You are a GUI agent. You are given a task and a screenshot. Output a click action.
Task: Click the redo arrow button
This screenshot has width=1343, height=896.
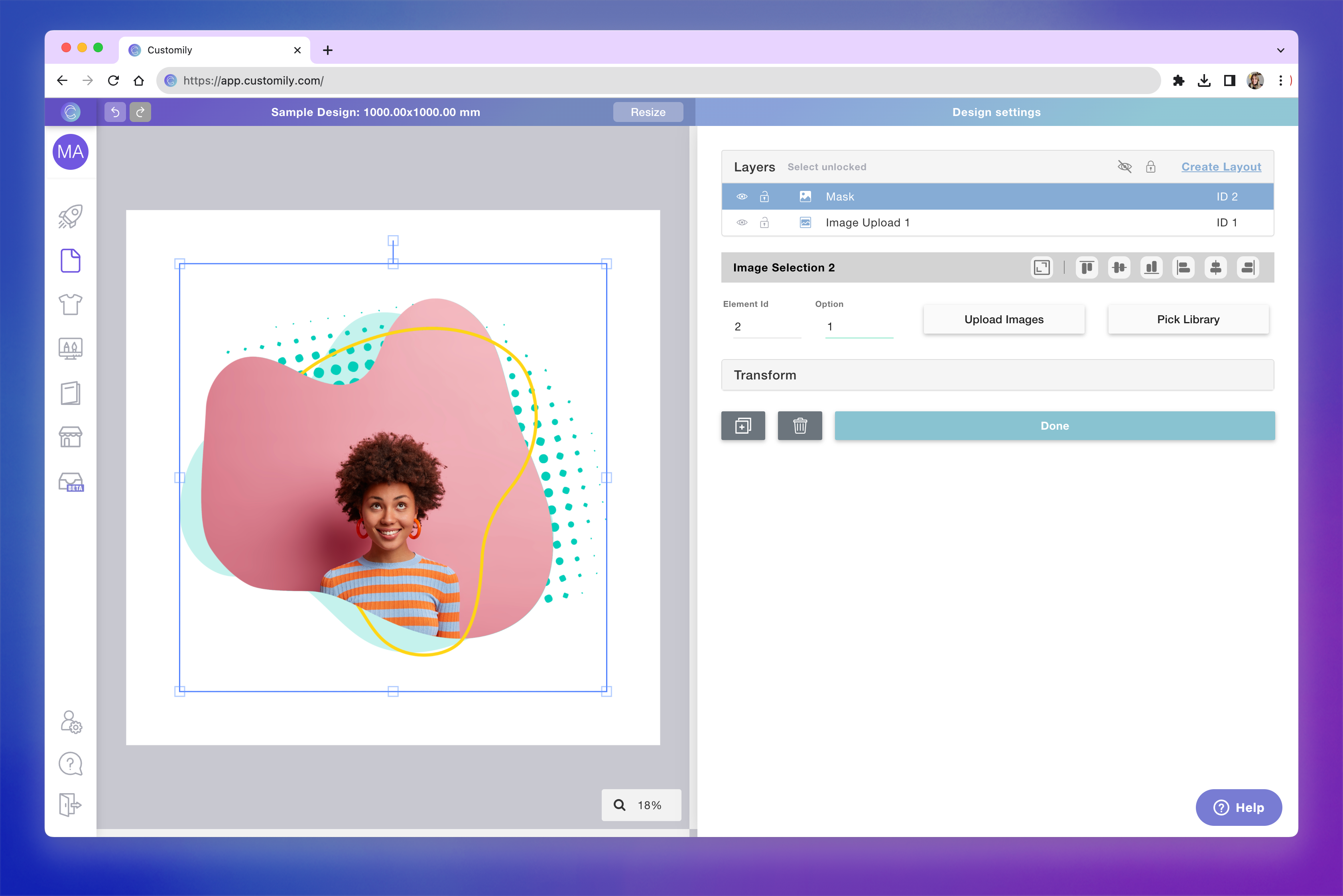[140, 112]
